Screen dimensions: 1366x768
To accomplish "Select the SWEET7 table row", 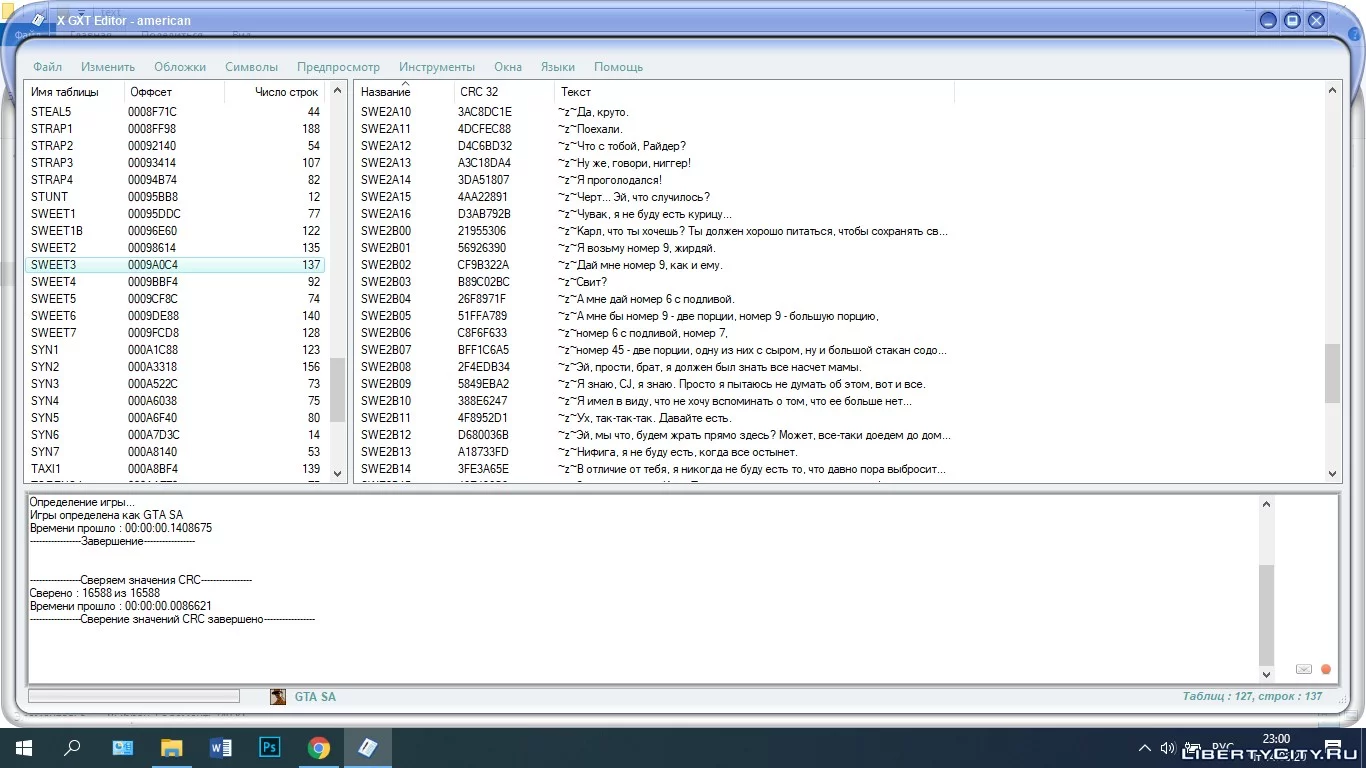I will coord(175,333).
